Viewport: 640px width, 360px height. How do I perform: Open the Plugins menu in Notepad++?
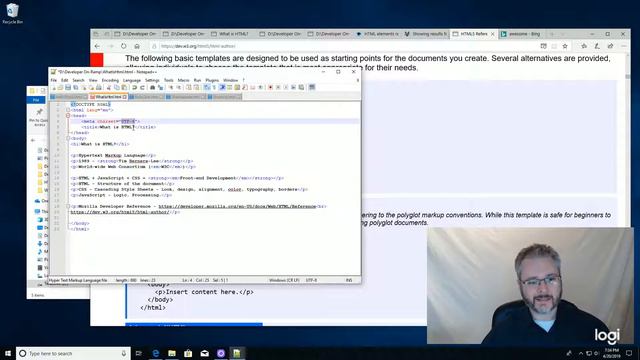(212, 80)
